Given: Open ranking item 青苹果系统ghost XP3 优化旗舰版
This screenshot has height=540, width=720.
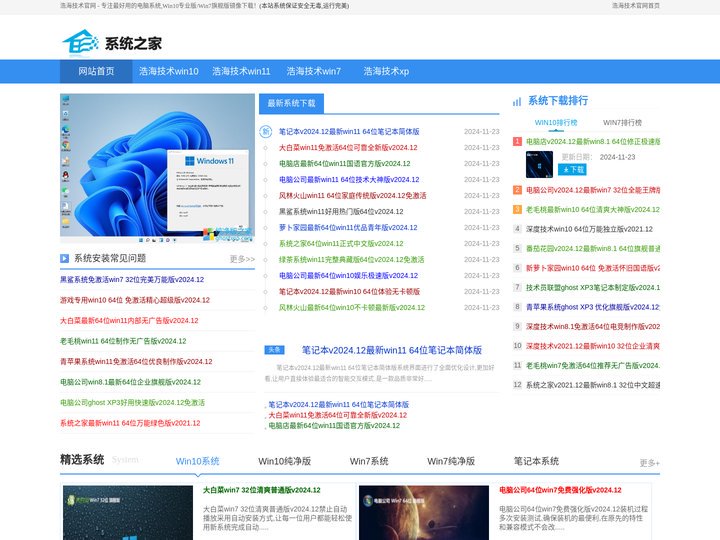Looking at the screenshot, I should 593,307.
